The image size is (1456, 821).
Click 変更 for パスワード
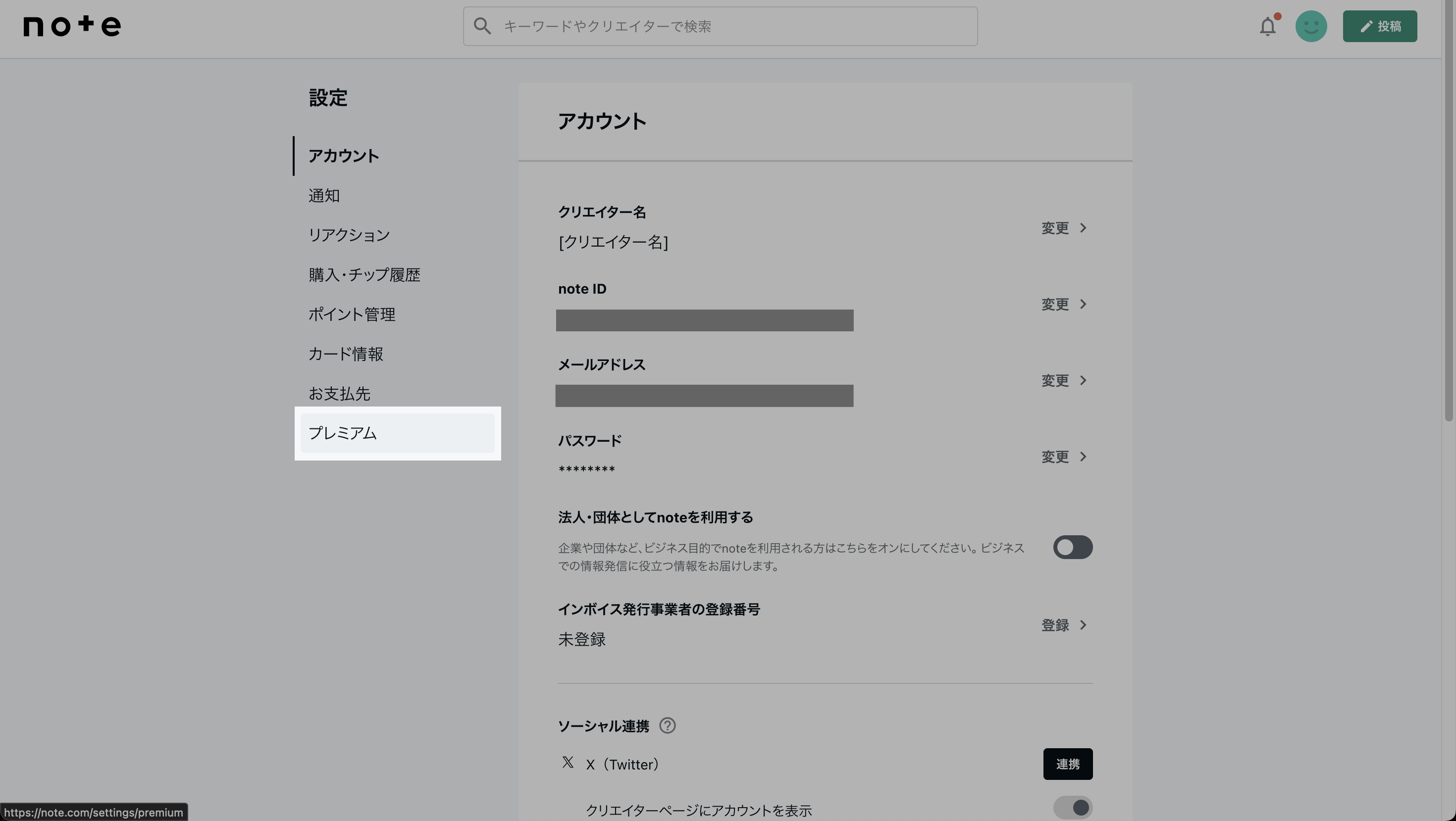click(1064, 457)
